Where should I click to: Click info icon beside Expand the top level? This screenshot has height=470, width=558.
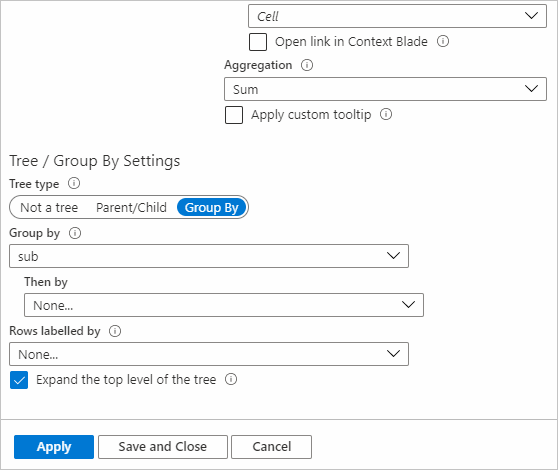tap(231, 379)
